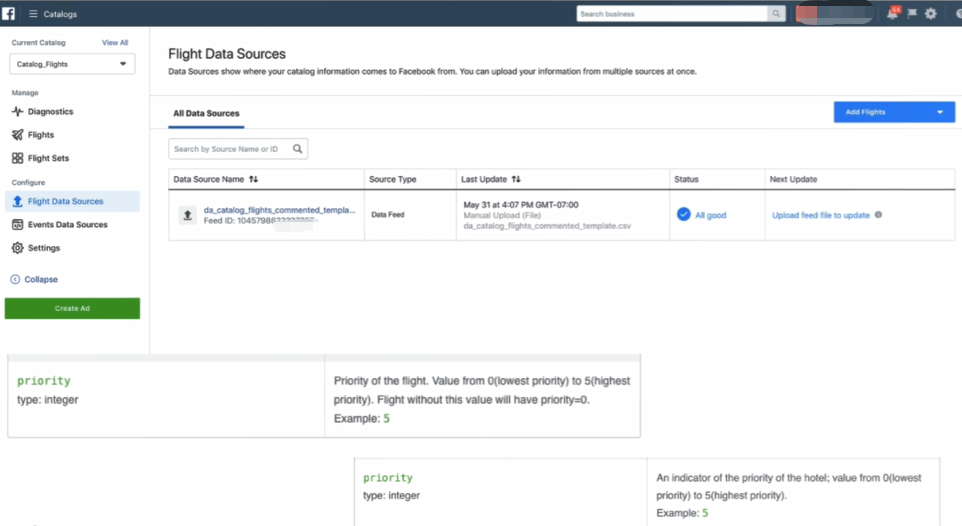Select the All Data Sources tab
The width and height of the screenshot is (962, 526).
click(x=206, y=114)
